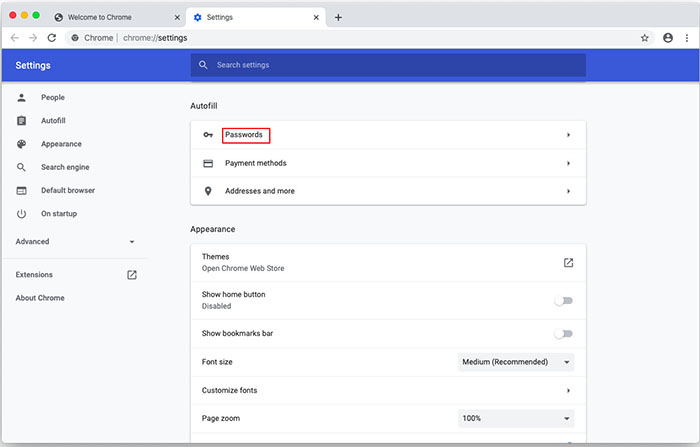Click the Settings header title
The height and width of the screenshot is (447, 700).
click(33, 65)
